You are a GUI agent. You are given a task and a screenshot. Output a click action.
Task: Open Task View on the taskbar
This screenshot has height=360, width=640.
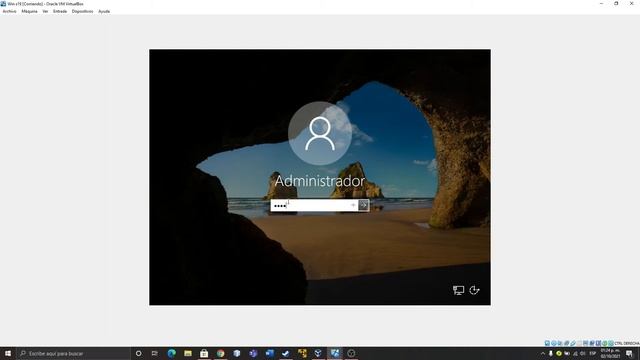click(x=155, y=353)
